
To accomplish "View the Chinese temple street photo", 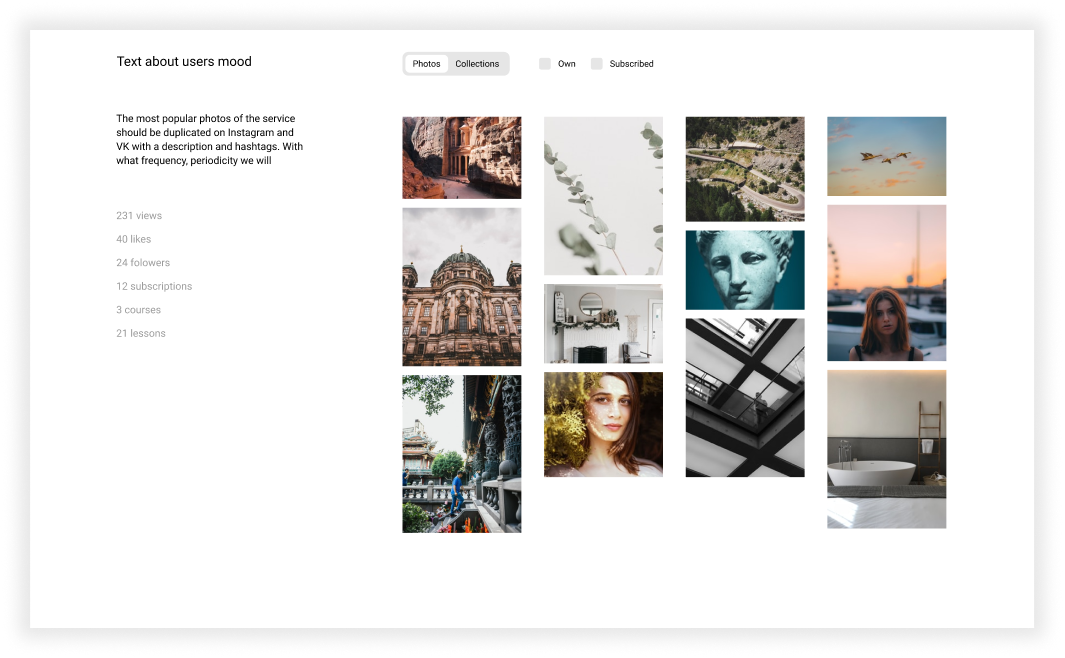I will coord(461,453).
